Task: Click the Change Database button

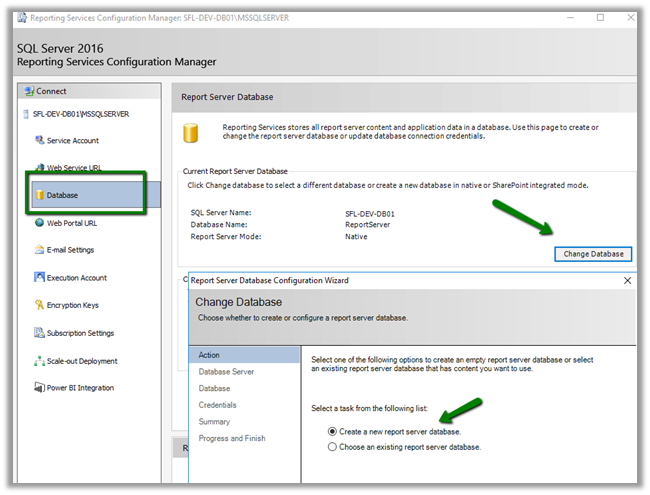Action: 593,254
